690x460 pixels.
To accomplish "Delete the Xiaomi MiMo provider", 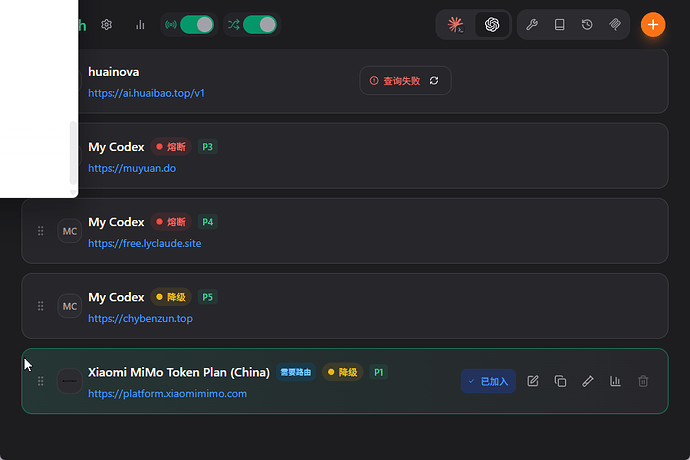I will click(x=643, y=381).
